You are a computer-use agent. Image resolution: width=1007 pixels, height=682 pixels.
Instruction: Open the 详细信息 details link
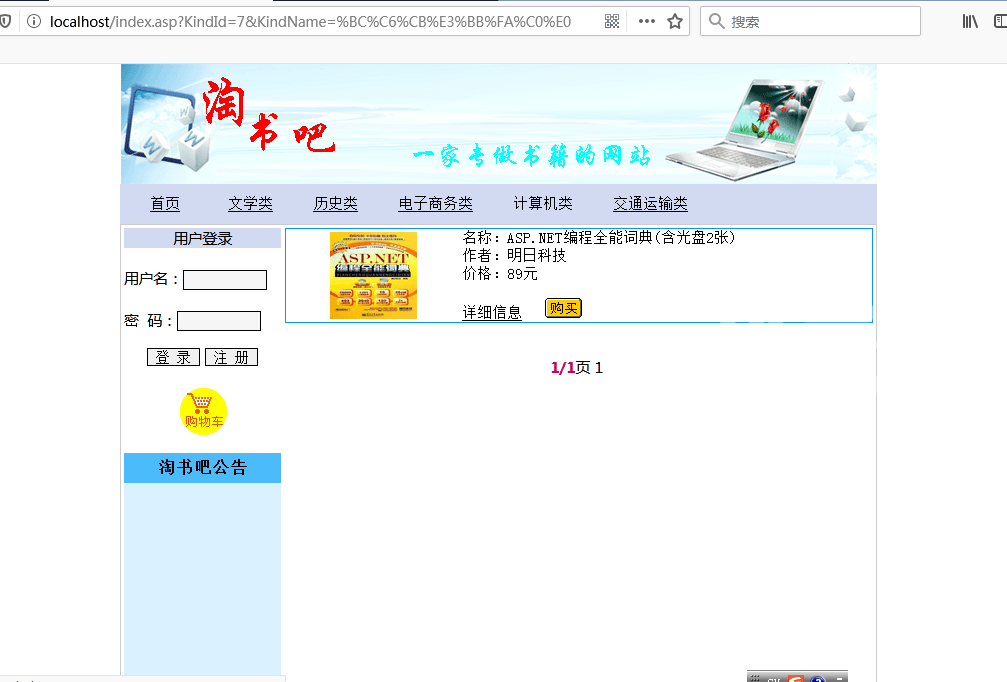tap(491, 313)
